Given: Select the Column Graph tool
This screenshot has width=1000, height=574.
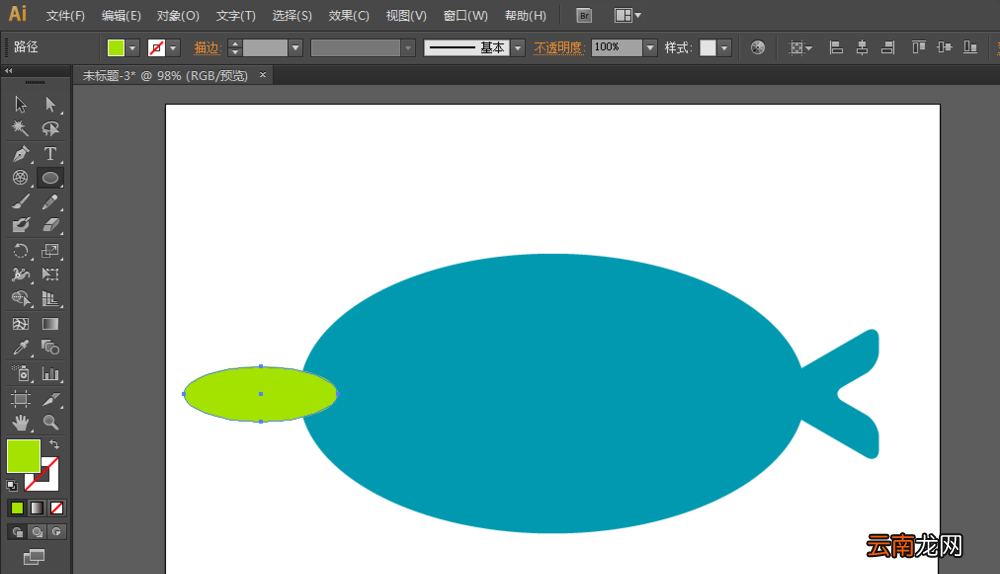Looking at the screenshot, I should pyautogui.click(x=50, y=373).
